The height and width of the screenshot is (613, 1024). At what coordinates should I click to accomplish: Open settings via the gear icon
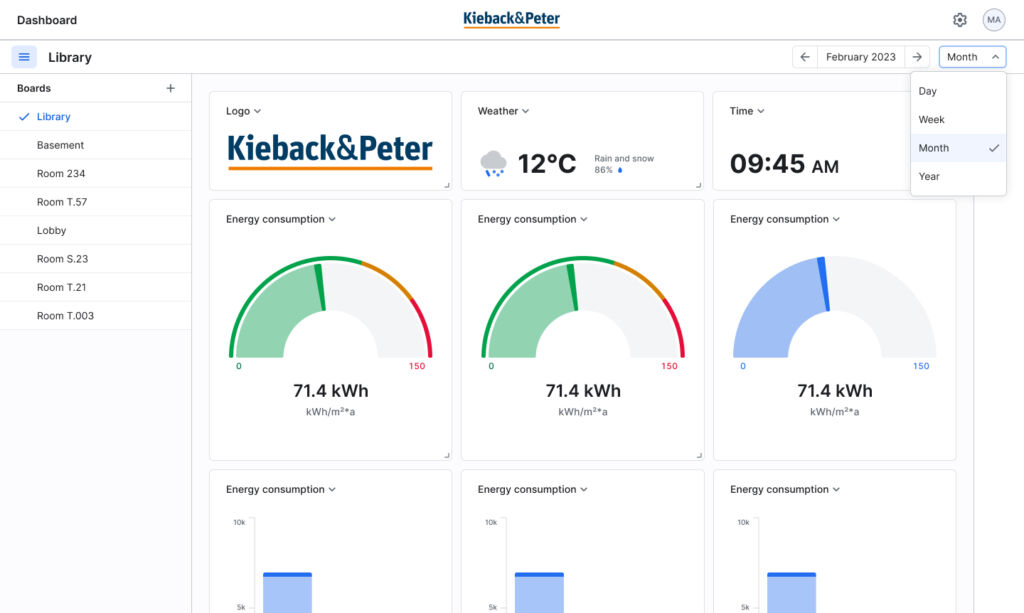(960, 20)
